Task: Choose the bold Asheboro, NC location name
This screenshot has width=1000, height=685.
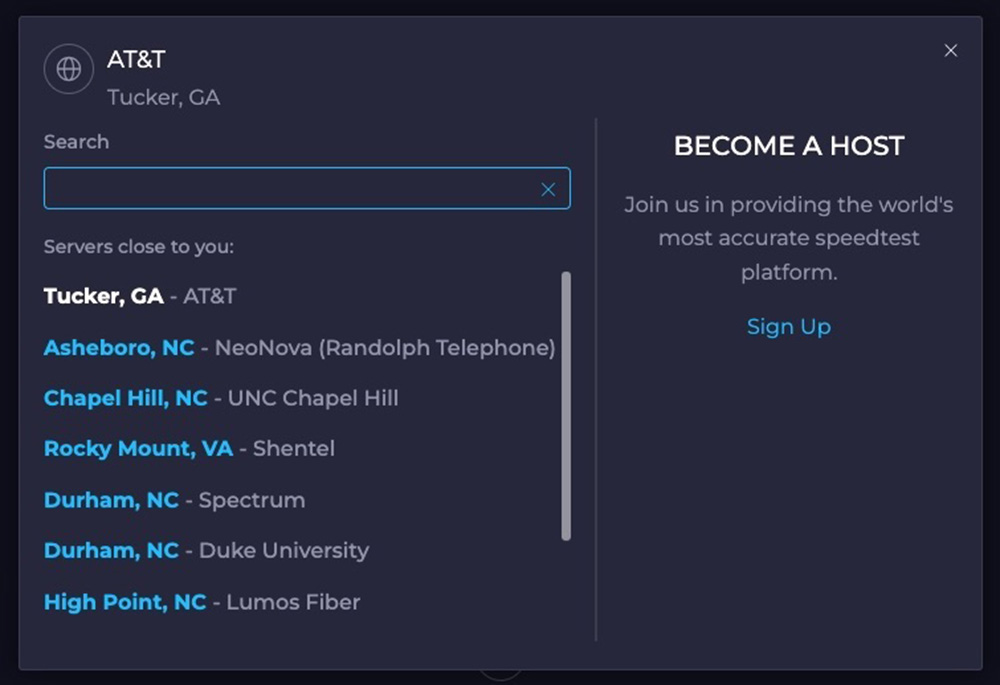Action: [x=119, y=348]
